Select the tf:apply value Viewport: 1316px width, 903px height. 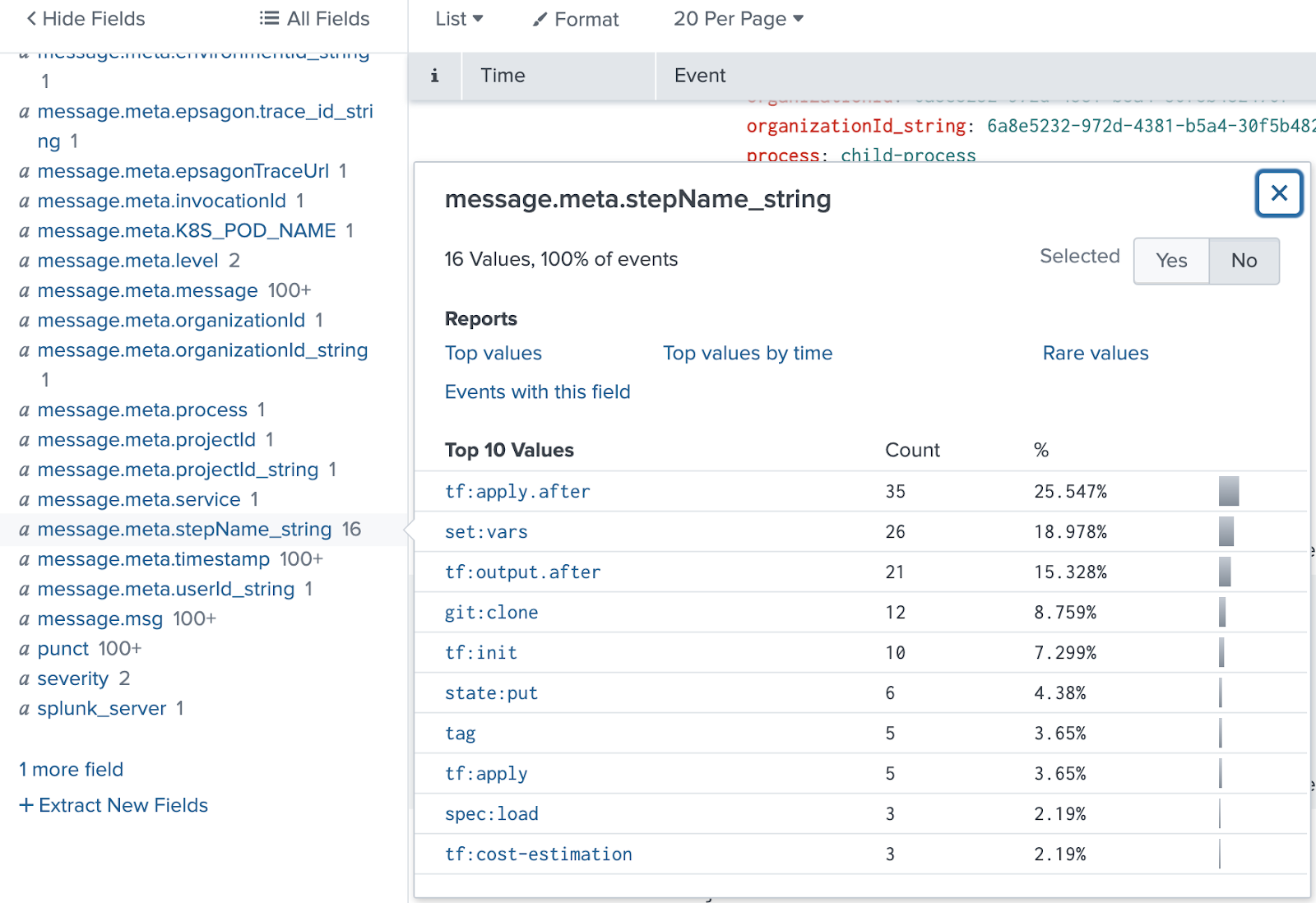click(x=486, y=774)
